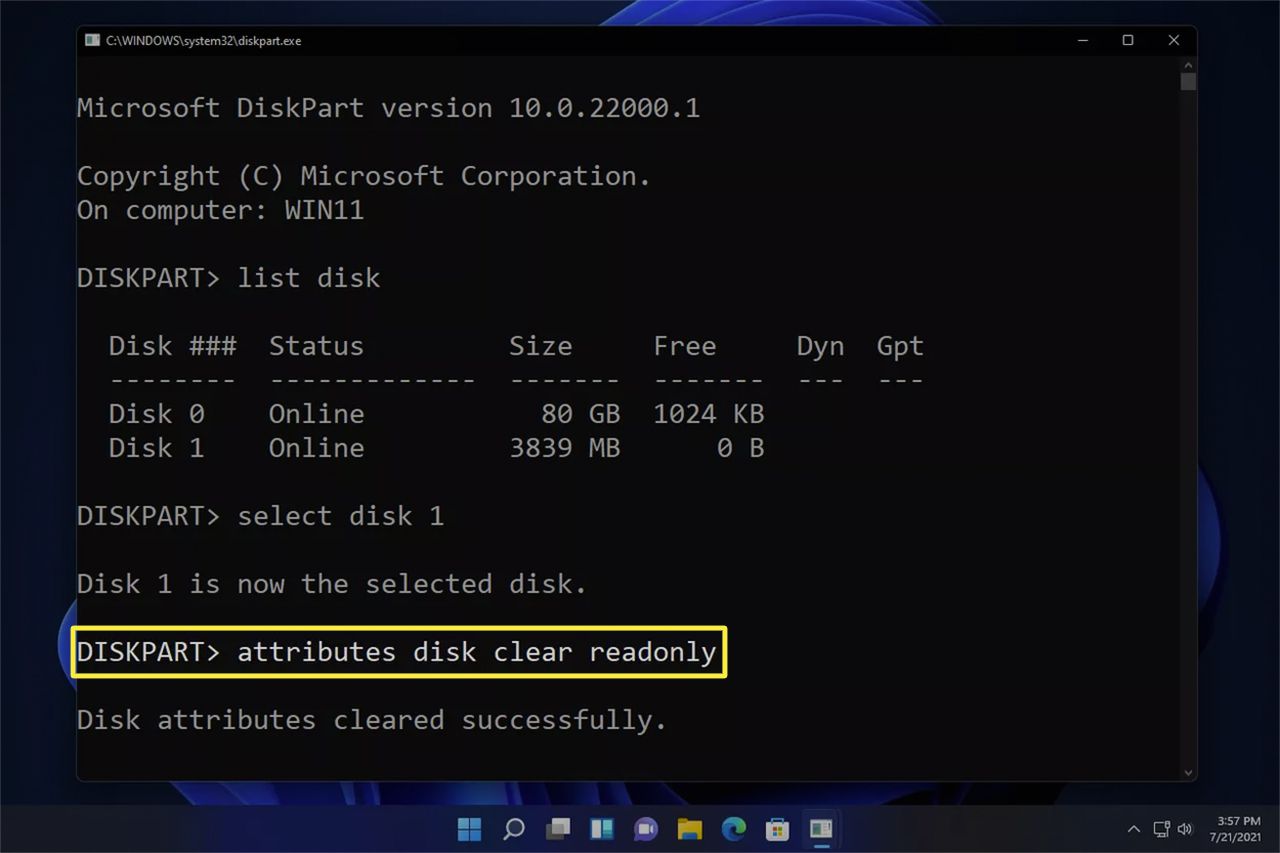Click 'attributes disk clear readonly' command
This screenshot has width=1280, height=853.
[x=476, y=652]
